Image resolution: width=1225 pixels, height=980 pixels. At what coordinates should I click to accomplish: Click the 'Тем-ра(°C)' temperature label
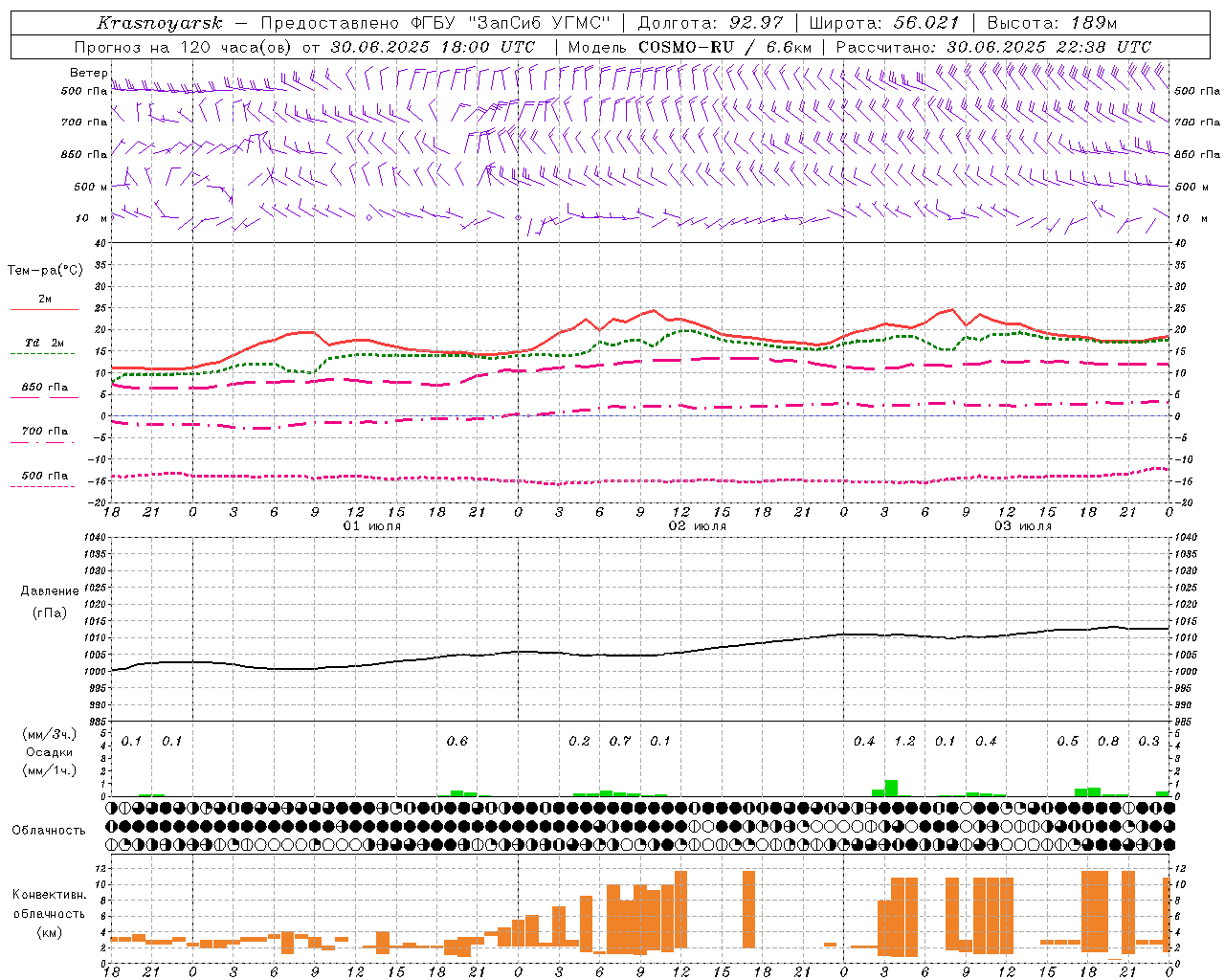point(45,271)
